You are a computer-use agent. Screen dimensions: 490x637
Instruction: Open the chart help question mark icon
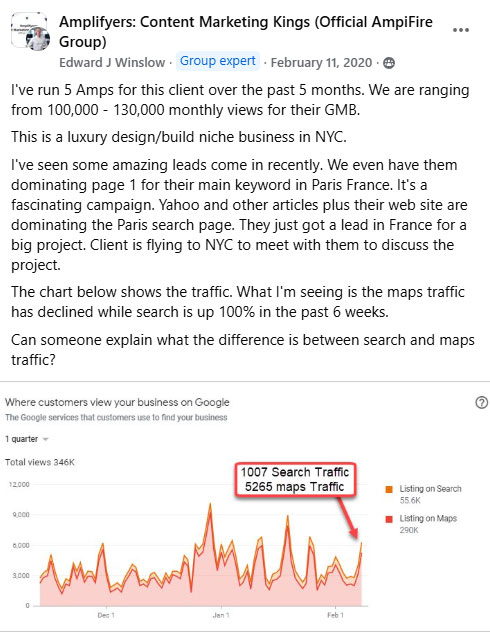click(481, 403)
